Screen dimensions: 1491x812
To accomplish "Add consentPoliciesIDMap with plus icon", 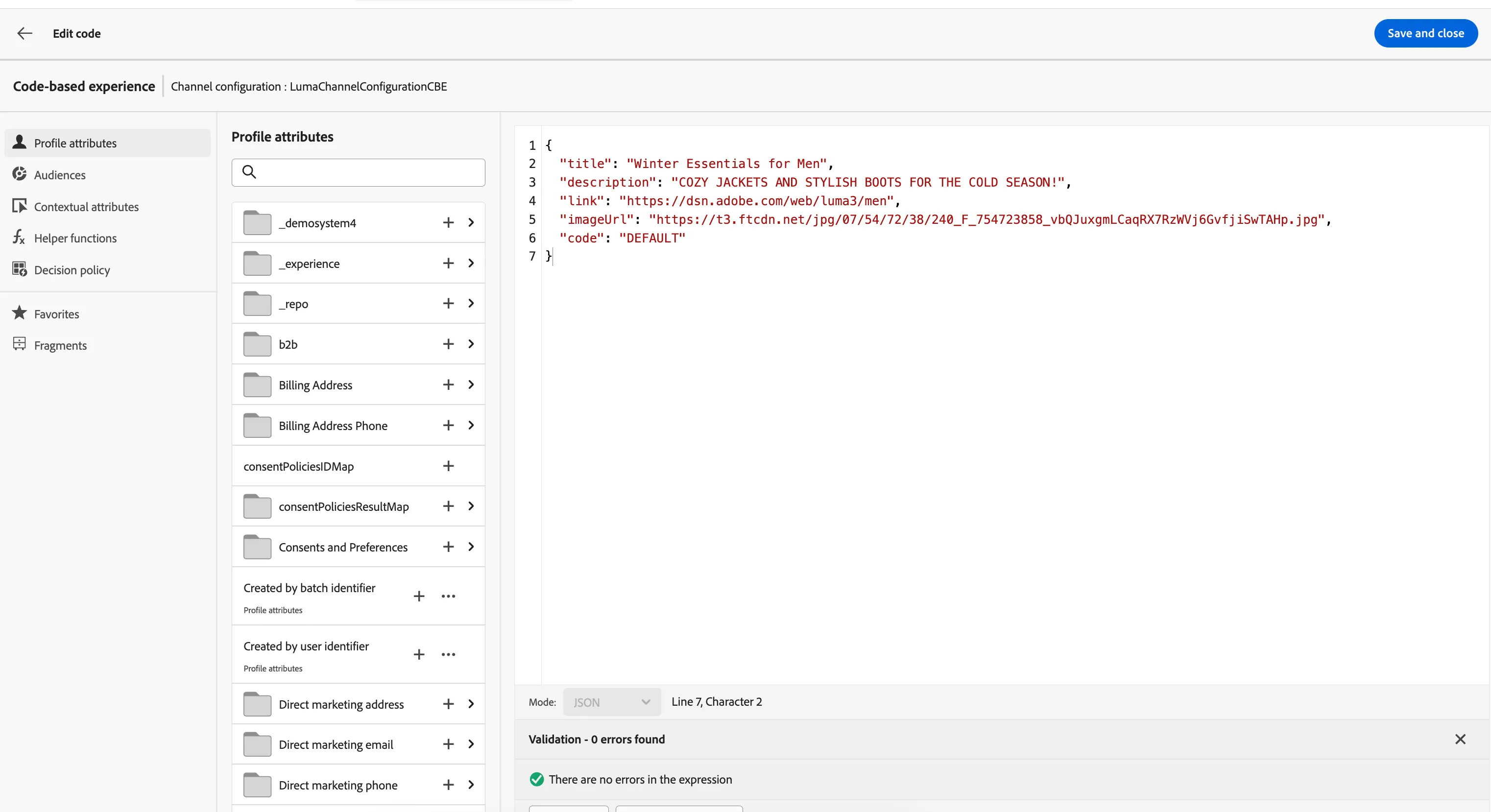I will [448, 466].
